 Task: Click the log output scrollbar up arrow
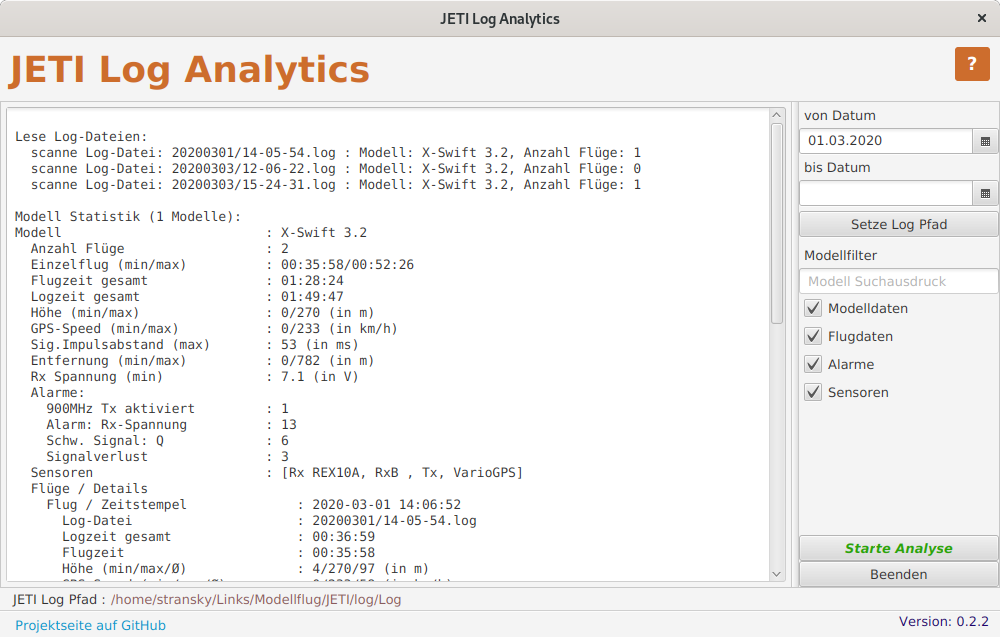tap(776, 115)
